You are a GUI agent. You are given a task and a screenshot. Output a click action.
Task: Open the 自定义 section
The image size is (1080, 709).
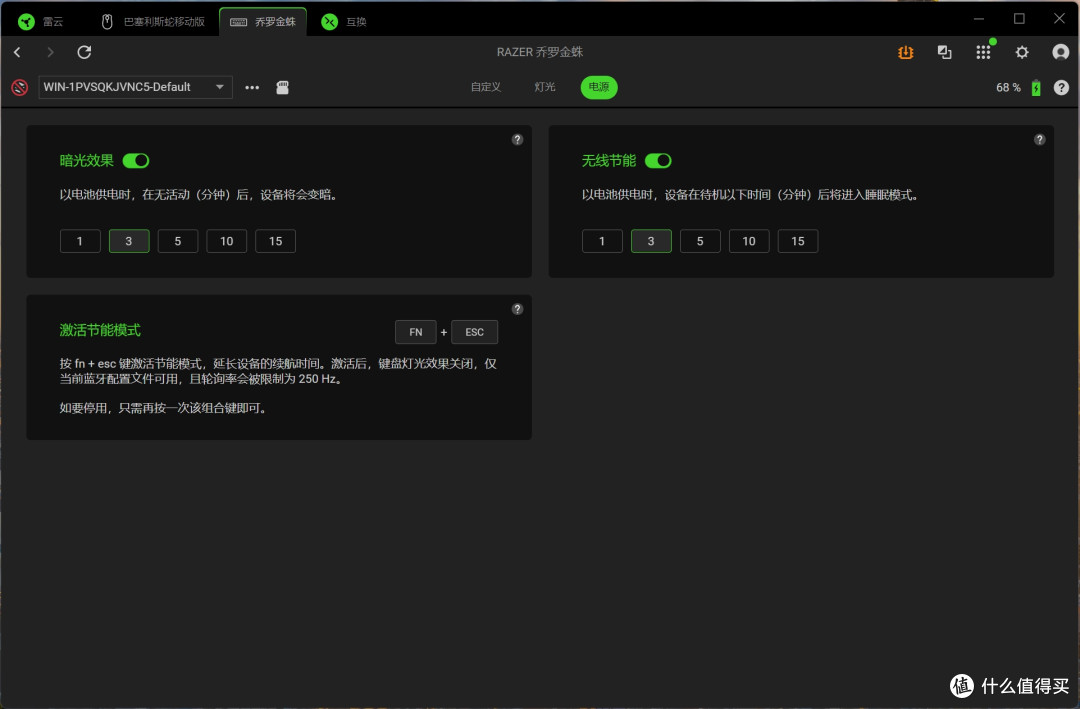pos(486,87)
